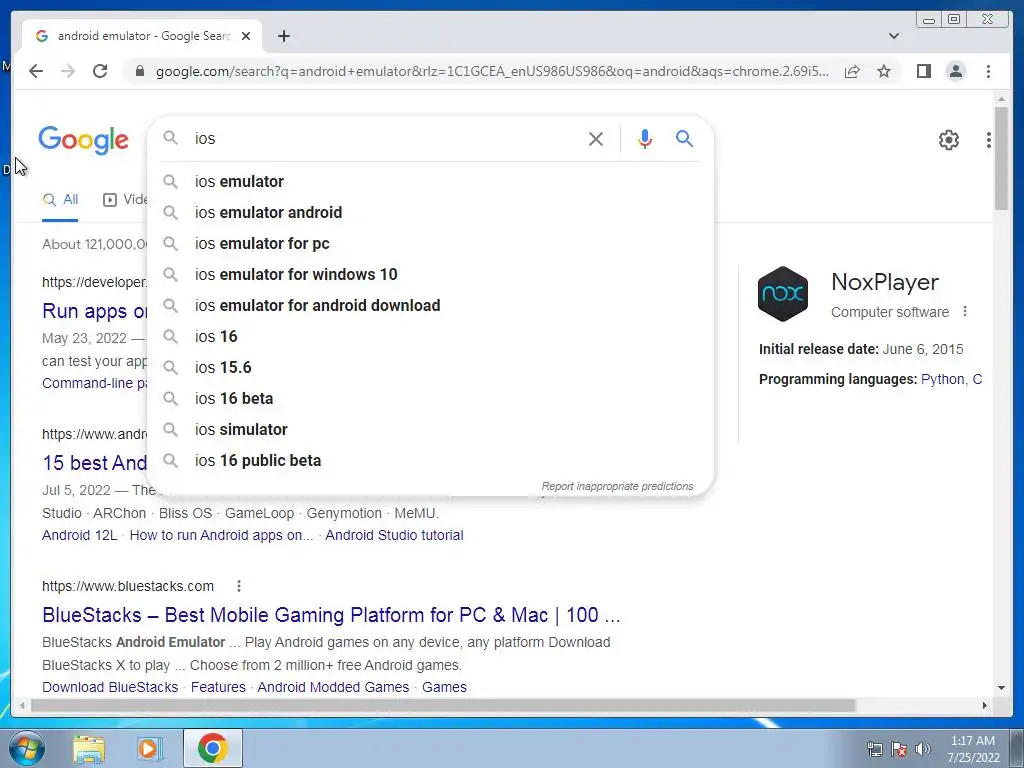The height and width of the screenshot is (768, 1024).
Task: Open the 'Features' sitelink
Action: pyautogui.click(x=218, y=687)
